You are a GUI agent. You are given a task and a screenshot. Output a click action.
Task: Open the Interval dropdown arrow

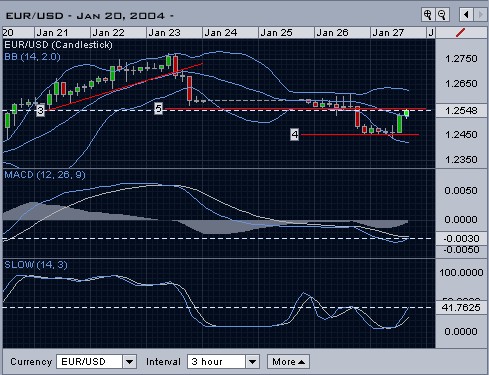coord(252,362)
